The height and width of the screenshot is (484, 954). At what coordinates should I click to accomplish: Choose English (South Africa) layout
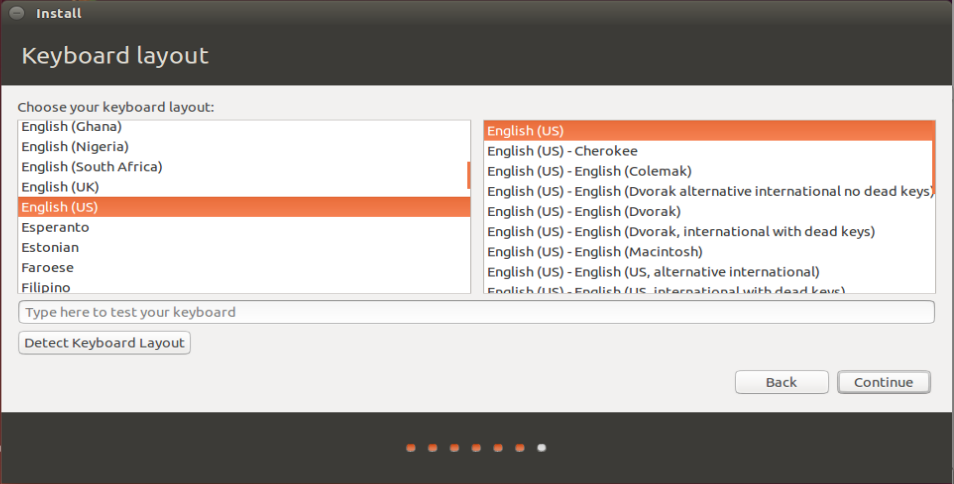243,167
